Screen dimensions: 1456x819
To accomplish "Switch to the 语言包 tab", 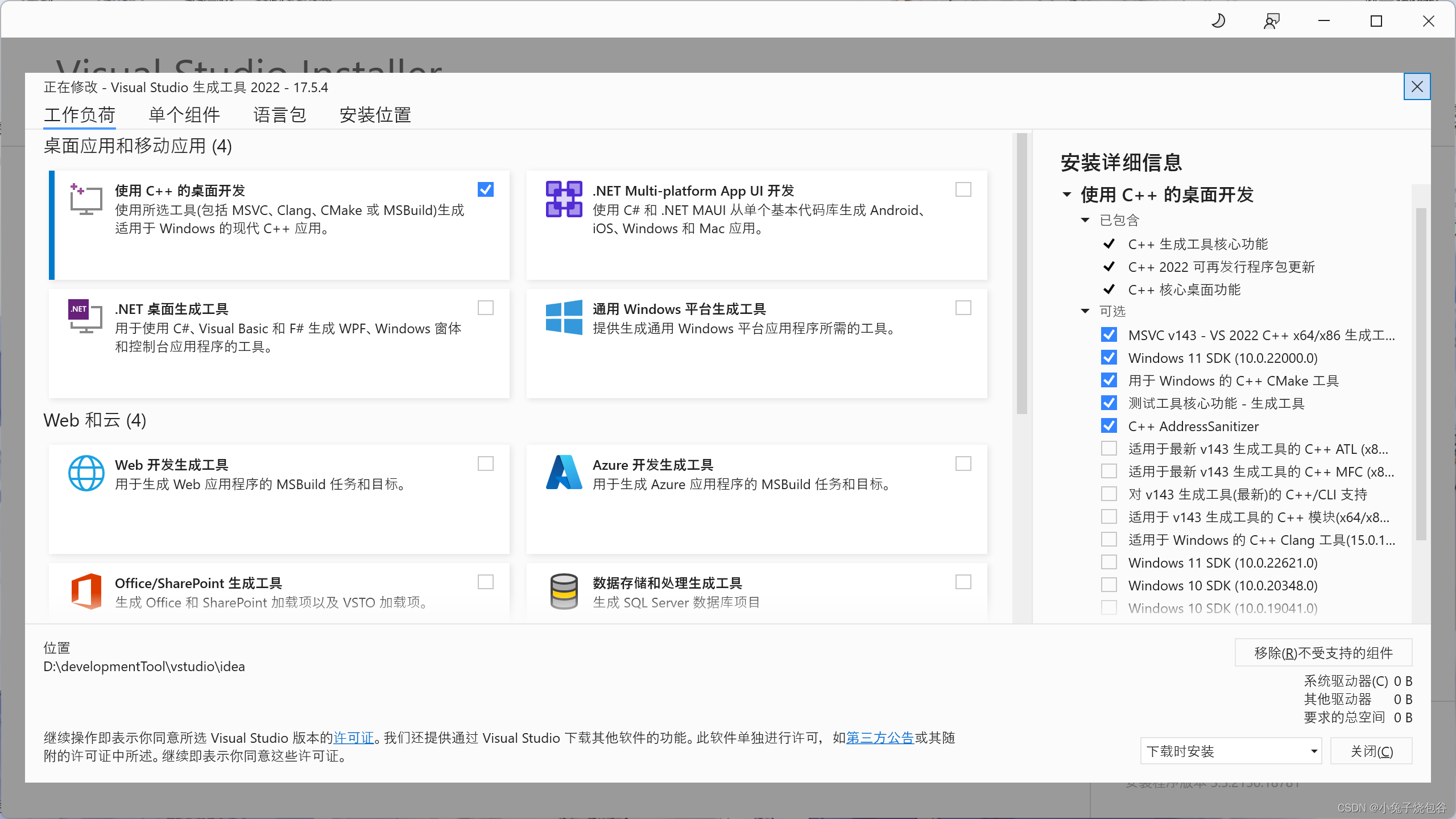I will pyautogui.click(x=280, y=115).
